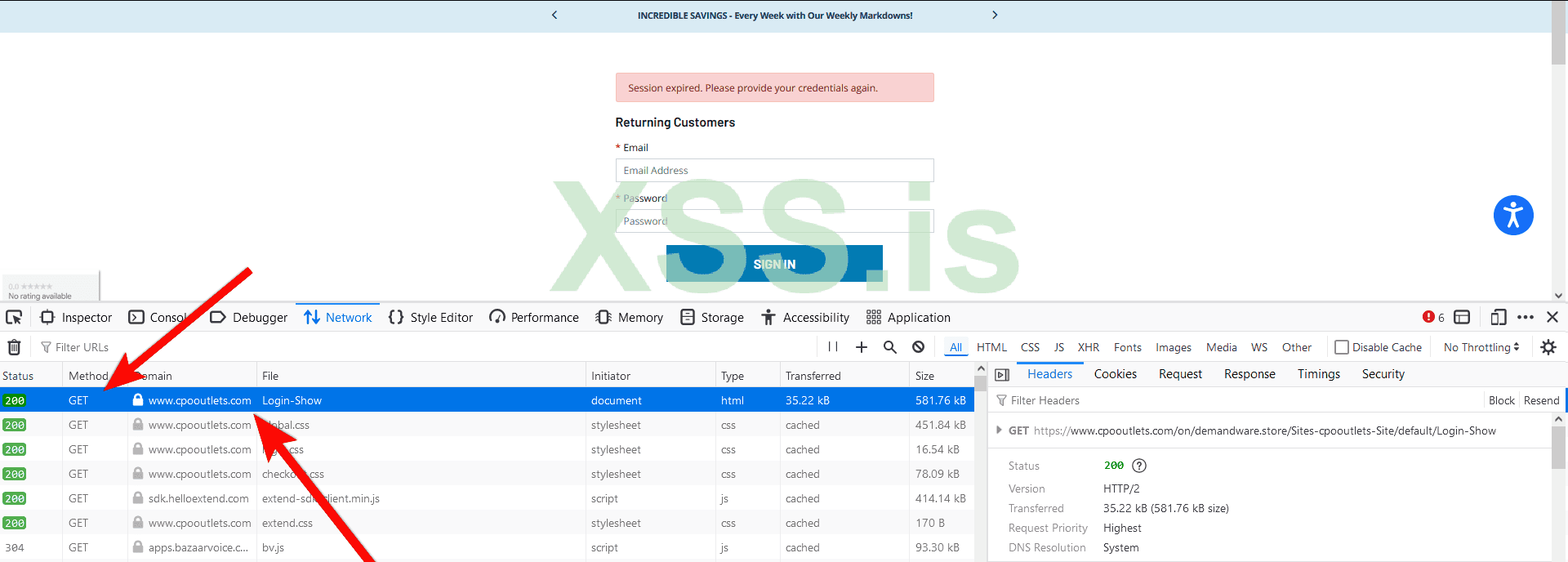The image size is (1568, 562).
Task: Open the No Throttling dropdown
Action: (1481, 347)
